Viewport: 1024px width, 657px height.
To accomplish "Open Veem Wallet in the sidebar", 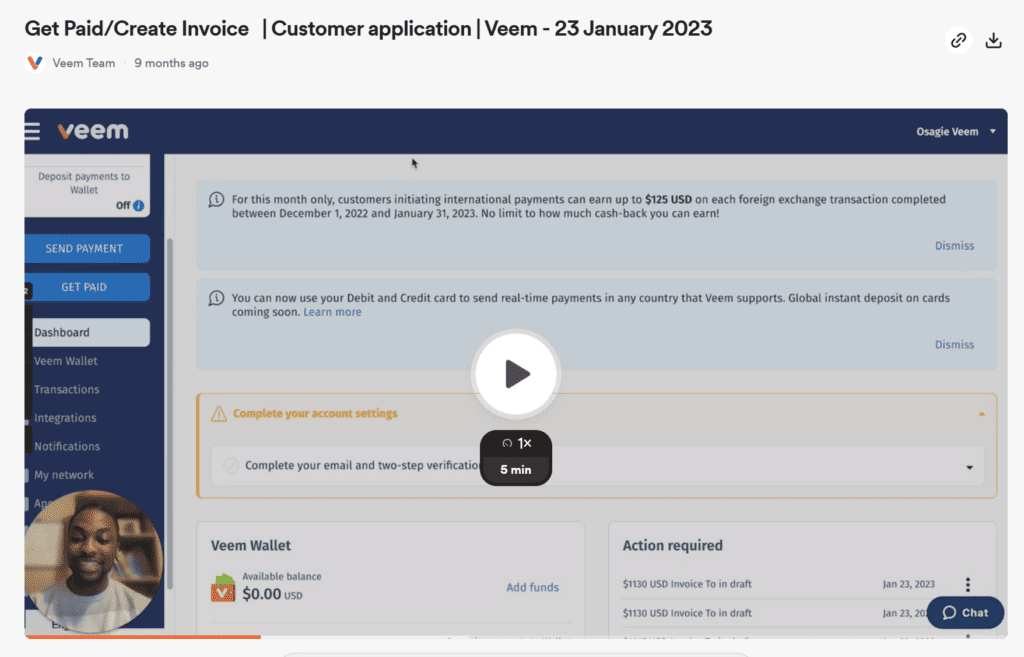I will tap(65, 361).
